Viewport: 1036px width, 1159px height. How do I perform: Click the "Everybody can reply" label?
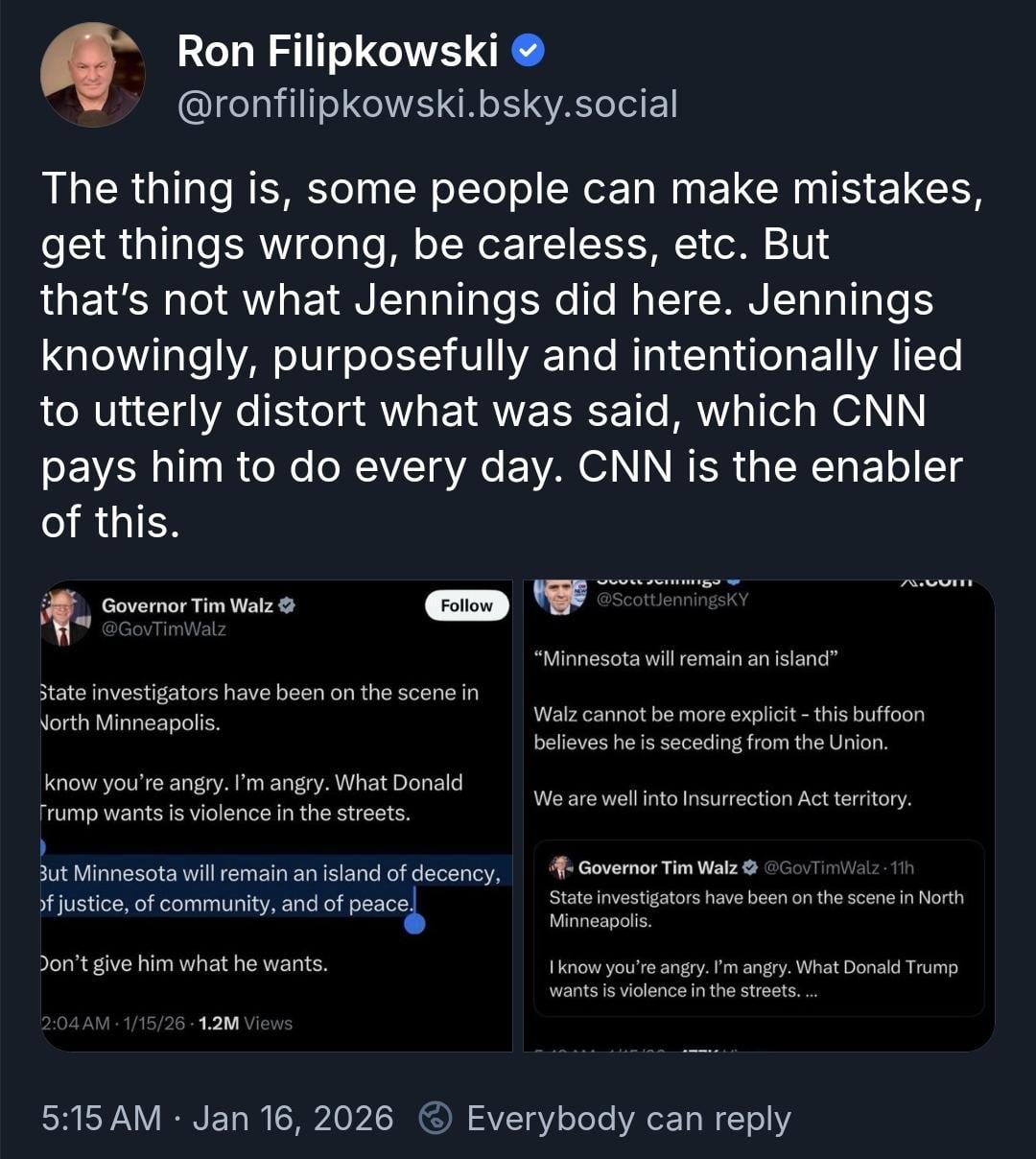coord(628,1118)
